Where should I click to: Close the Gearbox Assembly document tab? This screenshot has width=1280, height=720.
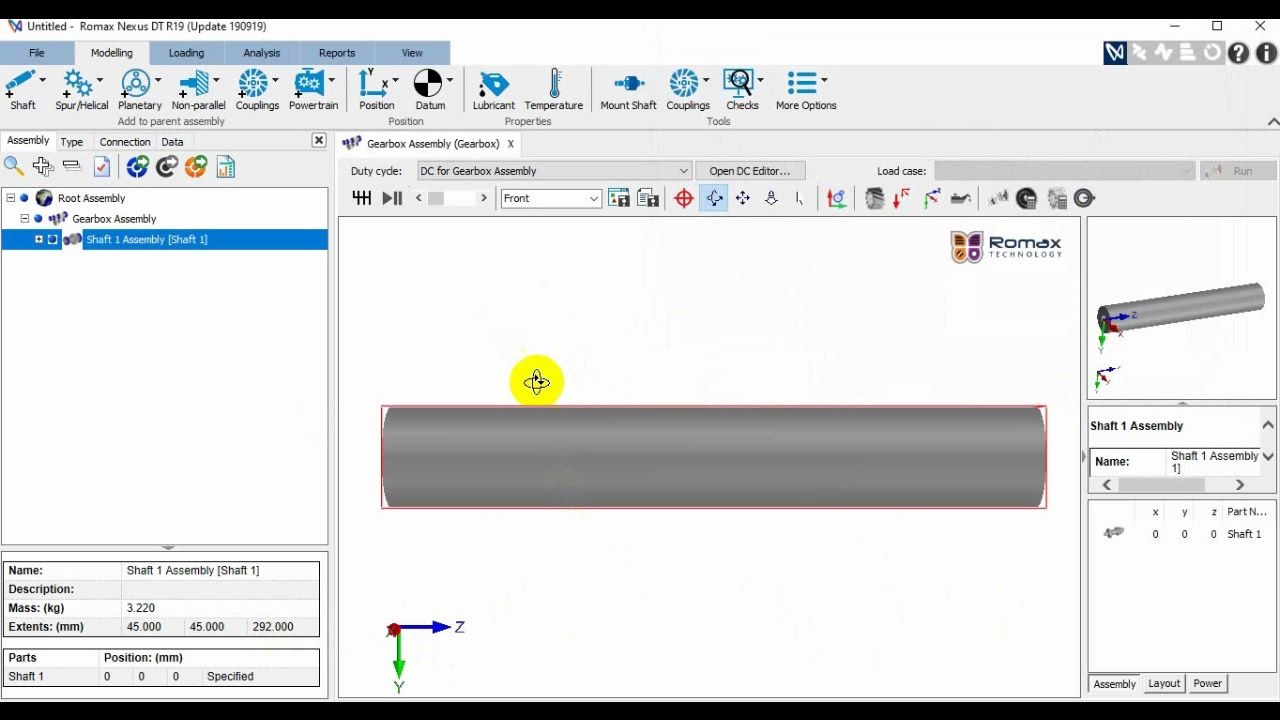[x=510, y=144]
